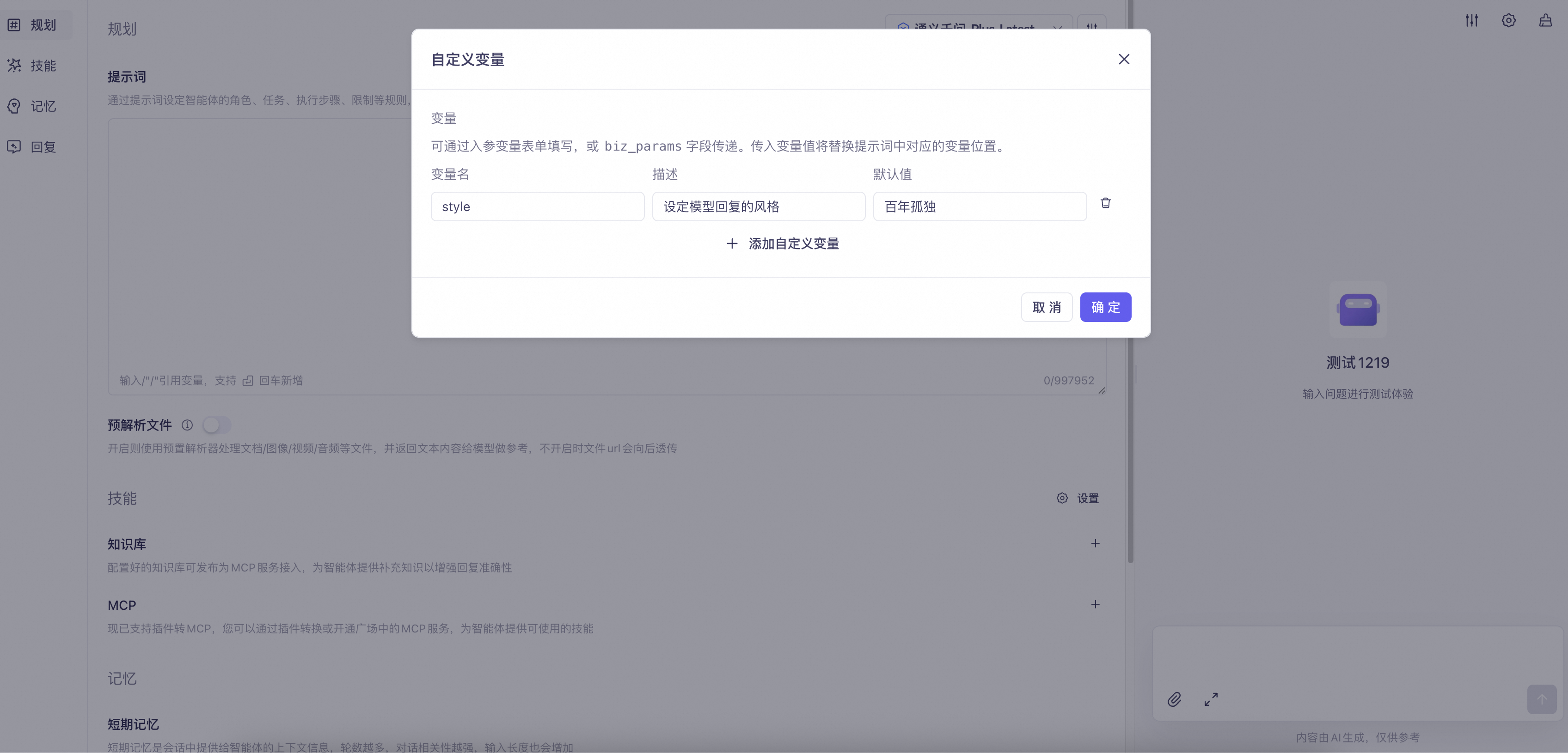This screenshot has width=1568, height=753.
Task: Attach a file with the paperclip icon
Action: click(x=1175, y=699)
